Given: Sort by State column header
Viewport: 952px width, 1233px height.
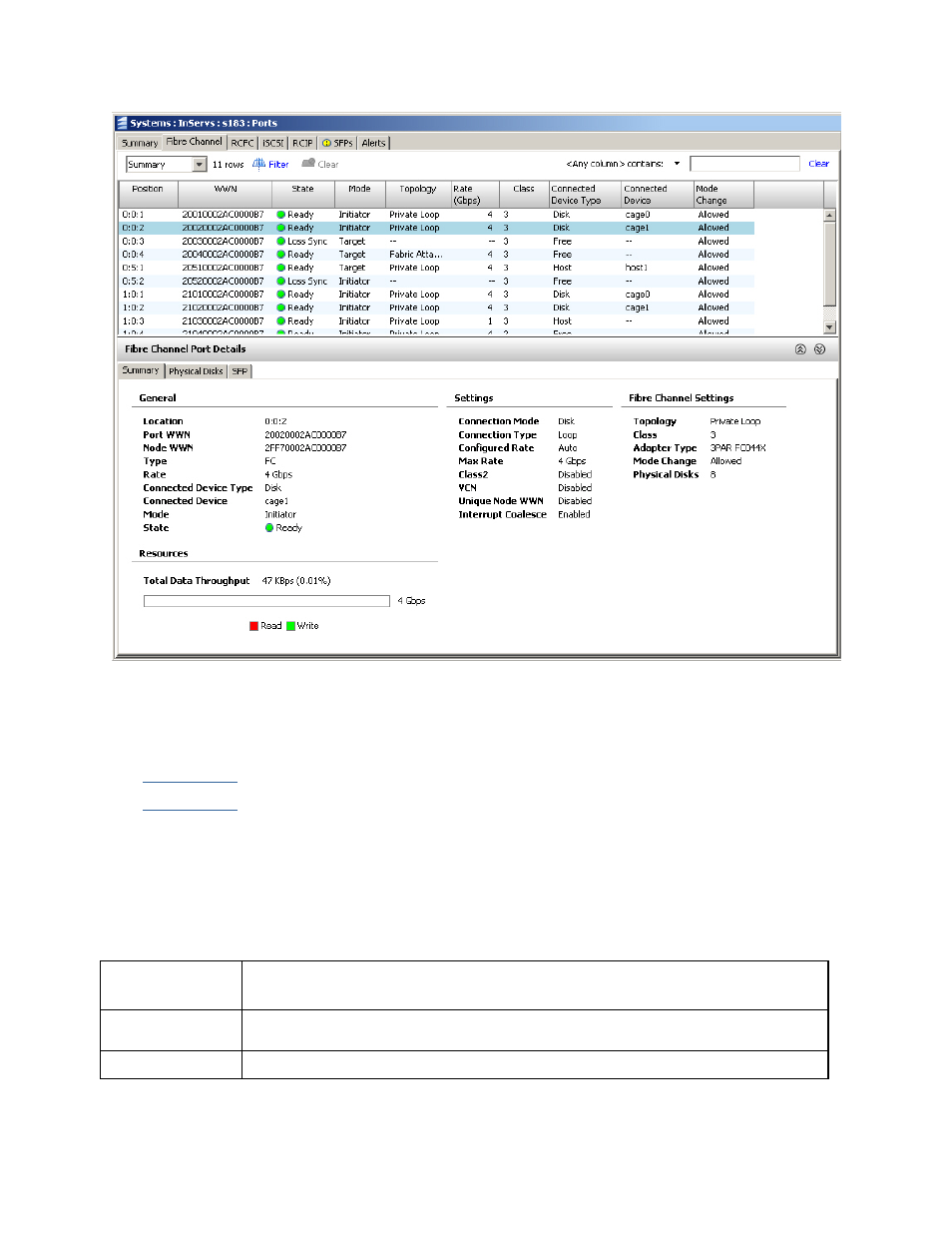Looking at the screenshot, I should tap(302, 194).
